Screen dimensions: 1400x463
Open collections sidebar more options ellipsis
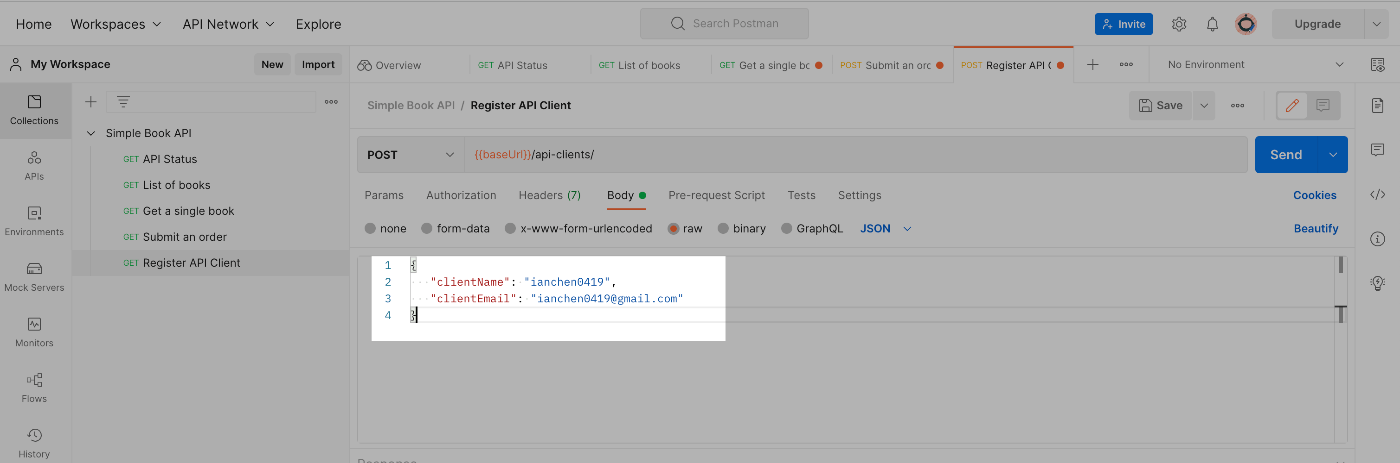[331, 102]
